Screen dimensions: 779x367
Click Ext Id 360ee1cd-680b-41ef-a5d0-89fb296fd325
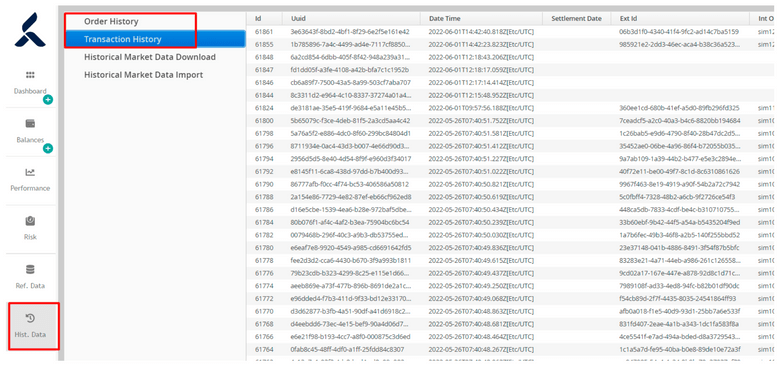coord(680,108)
